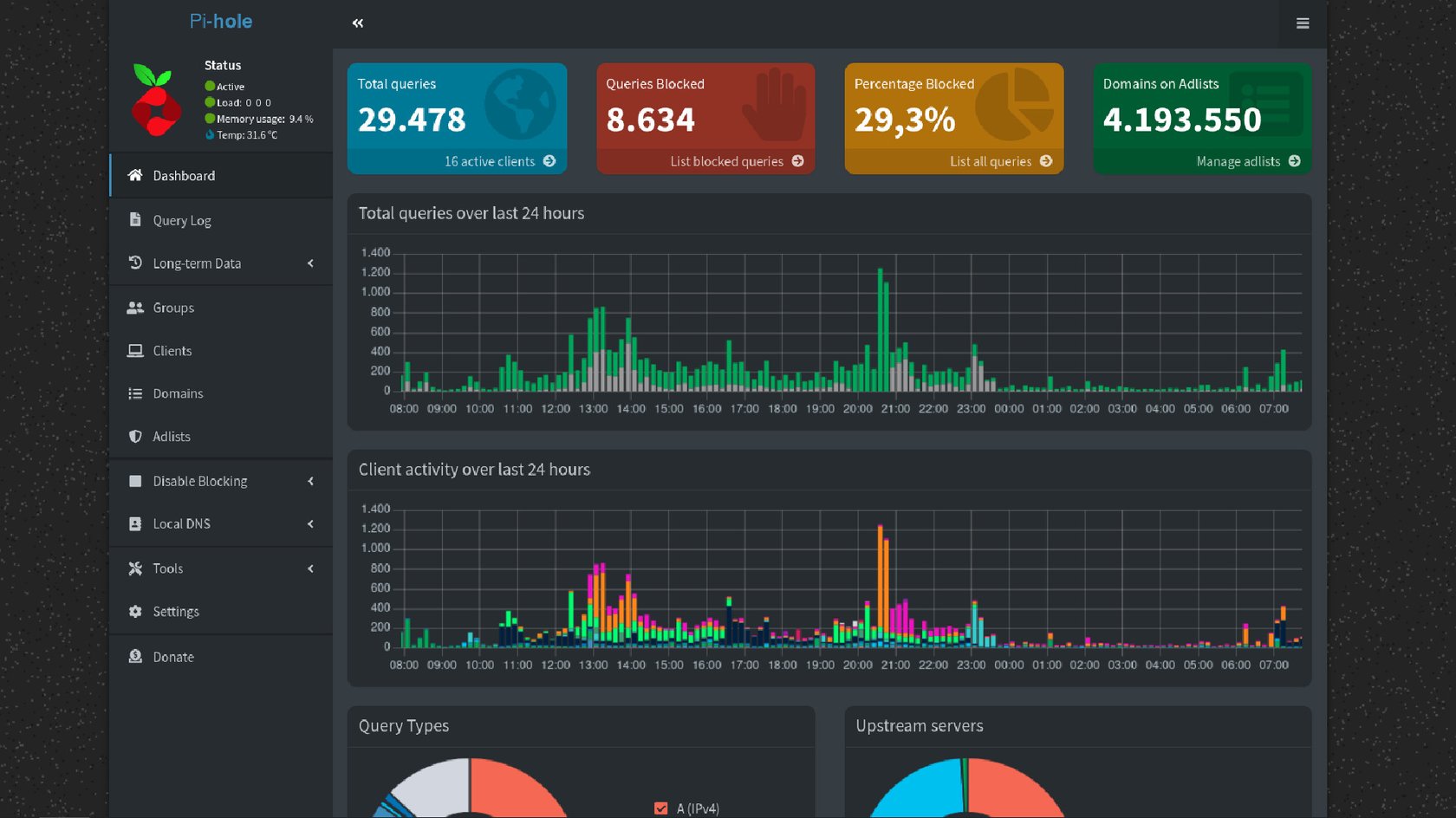The height and width of the screenshot is (818, 1456).
Task: Click the tallest 21:00 bar in Total queries chart
Action: 880,329
